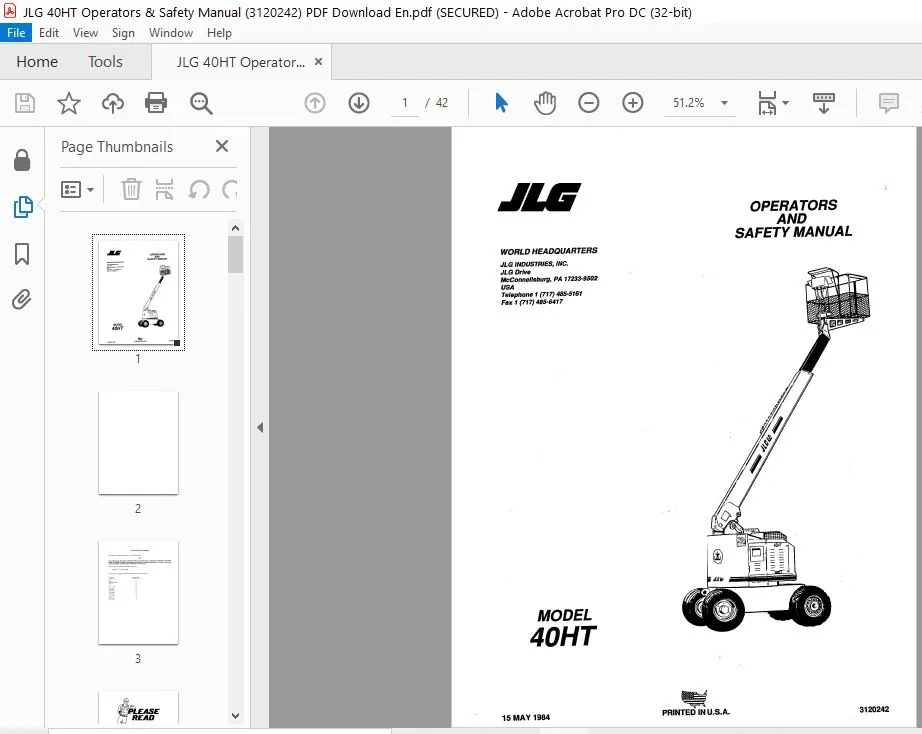The image size is (922, 734).
Task: Open thumbnails options dropdown menu
Action: [x=78, y=189]
